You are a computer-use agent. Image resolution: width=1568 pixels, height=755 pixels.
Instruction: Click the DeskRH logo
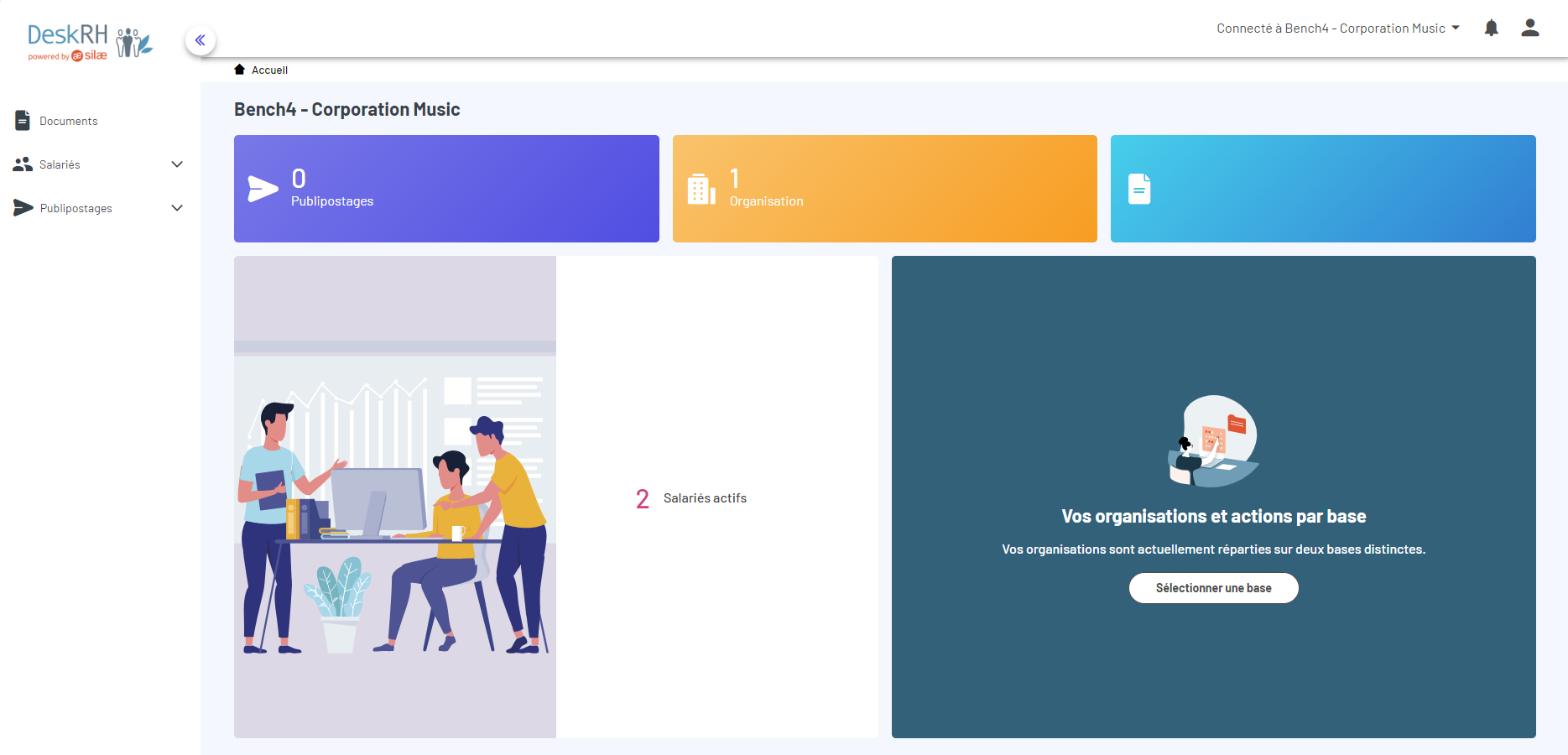90,42
